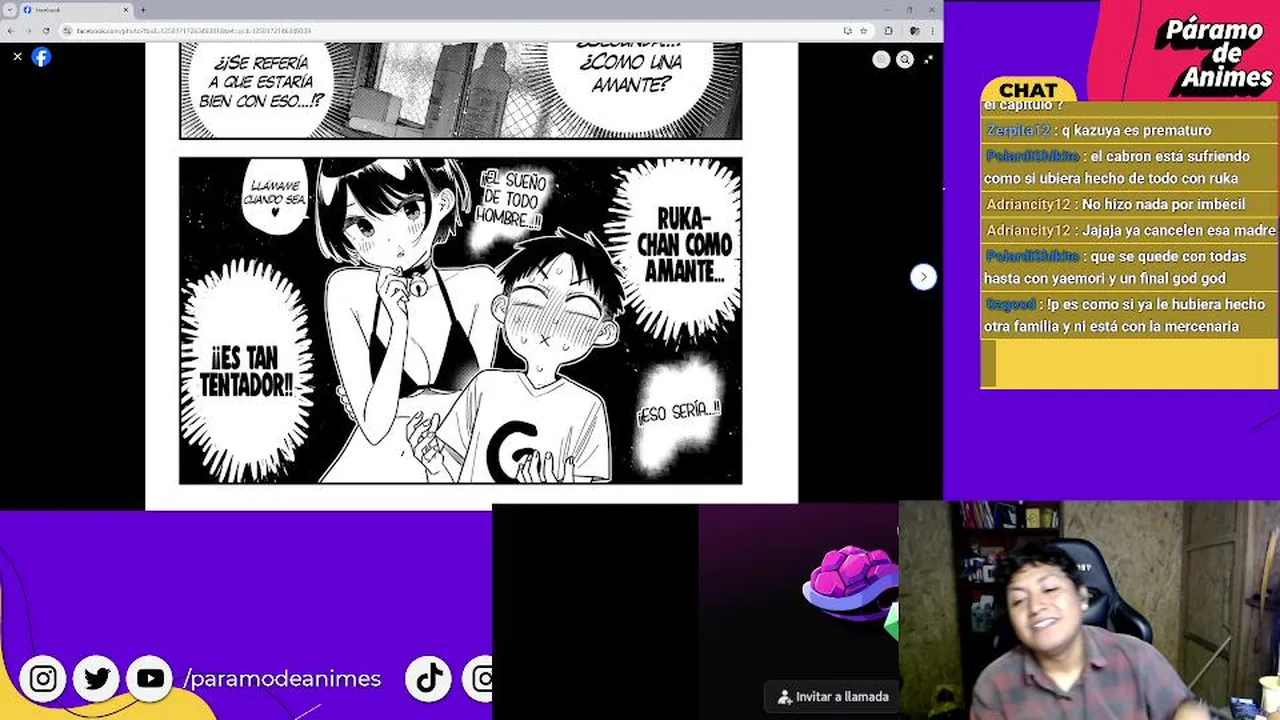1280x720 pixels.
Task: Click the manga panel with Ruka-chan como amante
Action: click(x=460, y=320)
